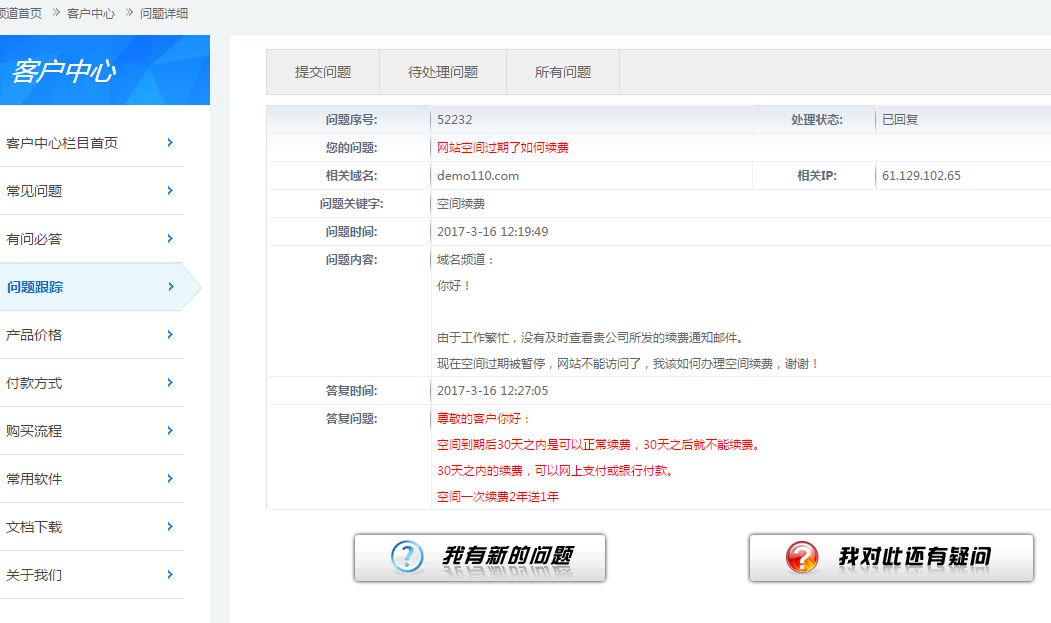This screenshot has height=623, width=1051.
Task: Go to 客户中心 in the breadcrumb
Action: [x=91, y=13]
